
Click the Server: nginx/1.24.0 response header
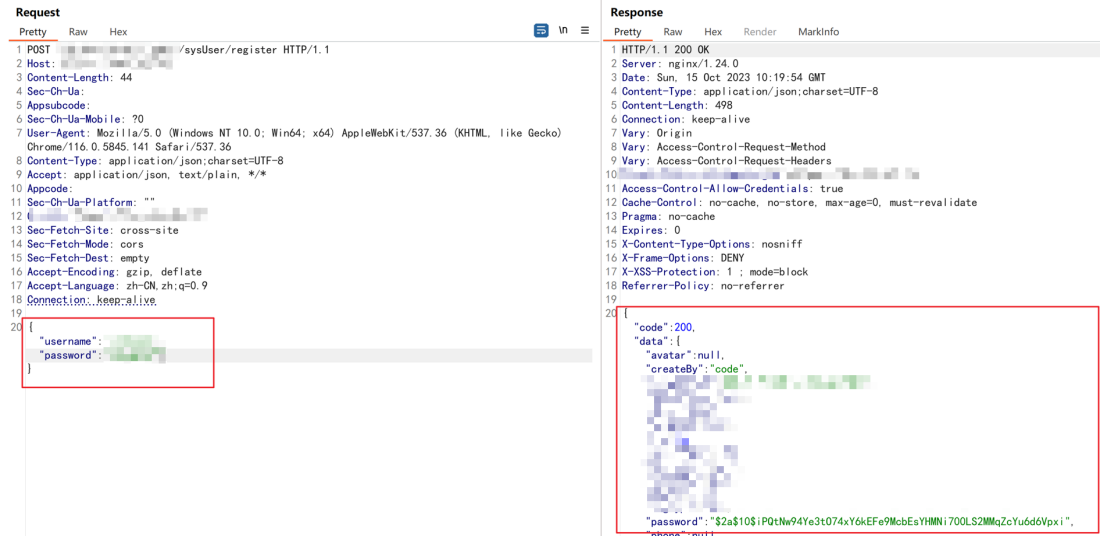point(679,64)
